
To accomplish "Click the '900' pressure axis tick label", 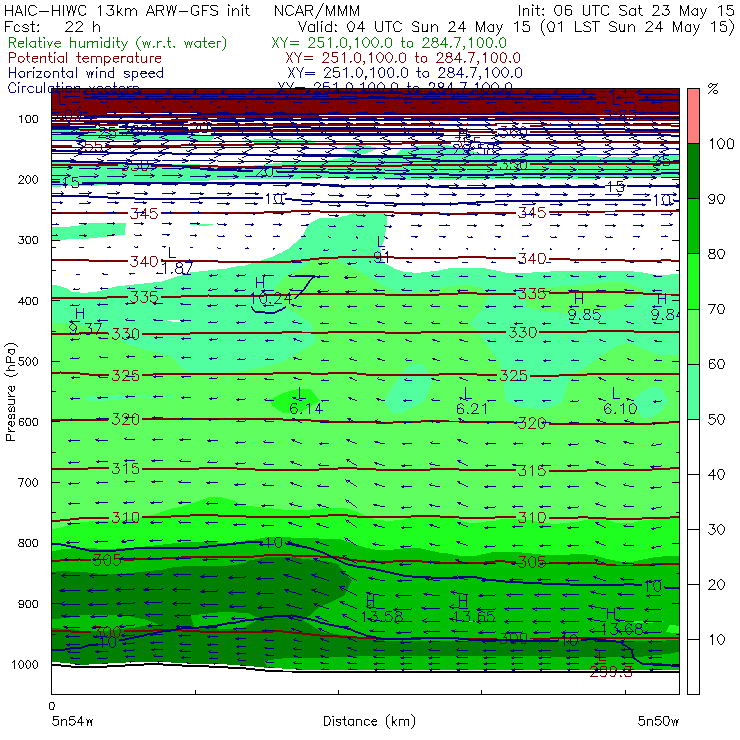I will pyautogui.click(x=28, y=604).
